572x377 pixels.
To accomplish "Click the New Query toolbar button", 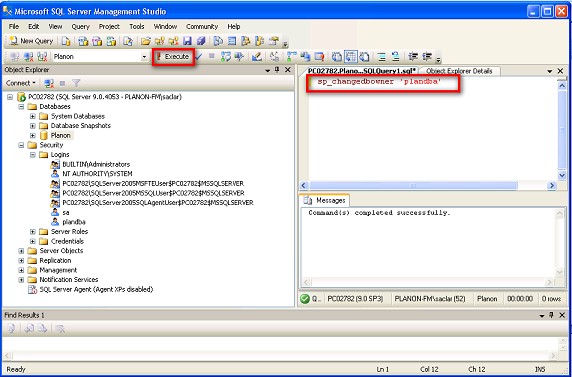I will click(x=31, y=41).
